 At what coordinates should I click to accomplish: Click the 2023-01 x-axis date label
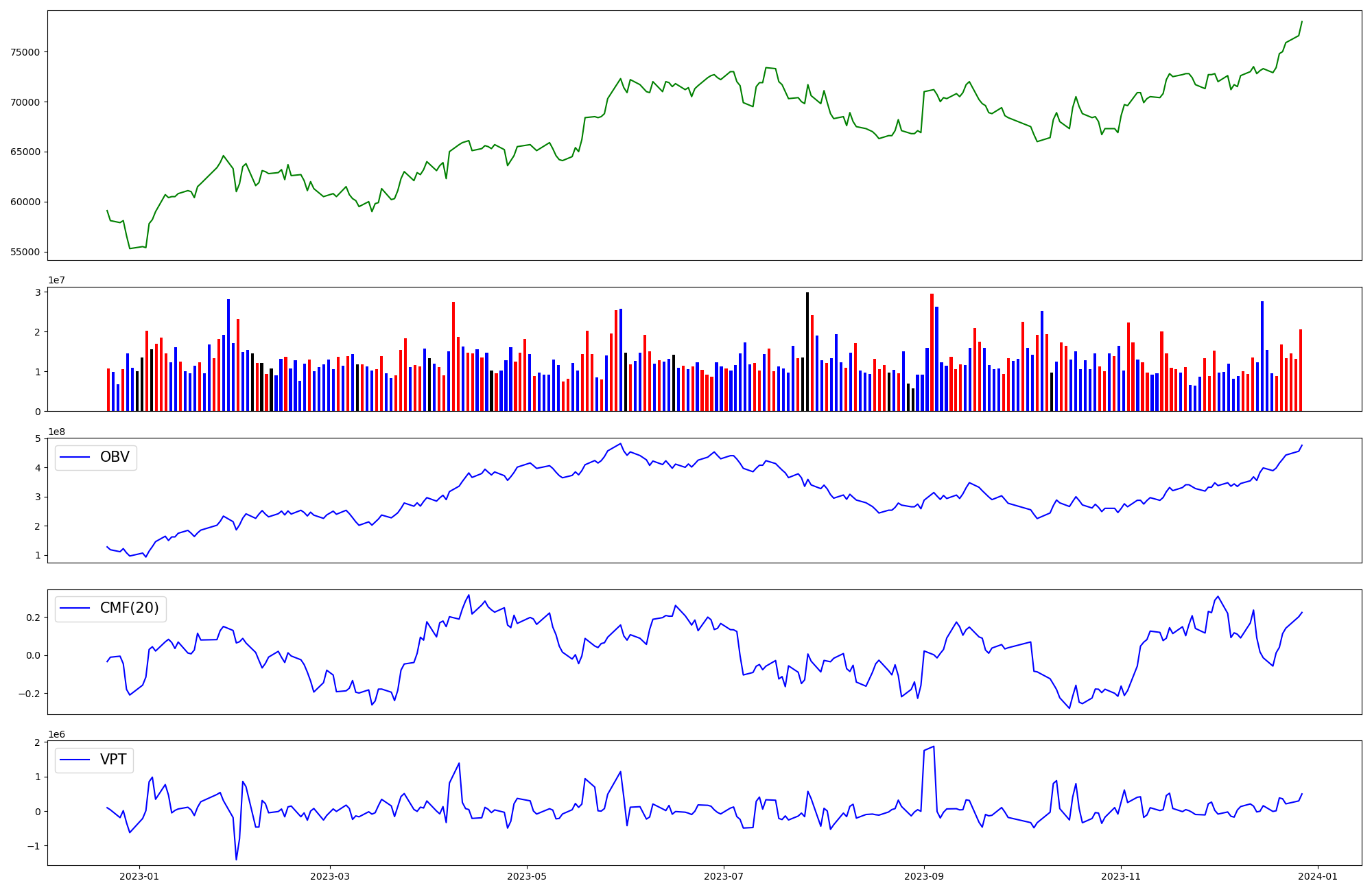pos(139,876)
